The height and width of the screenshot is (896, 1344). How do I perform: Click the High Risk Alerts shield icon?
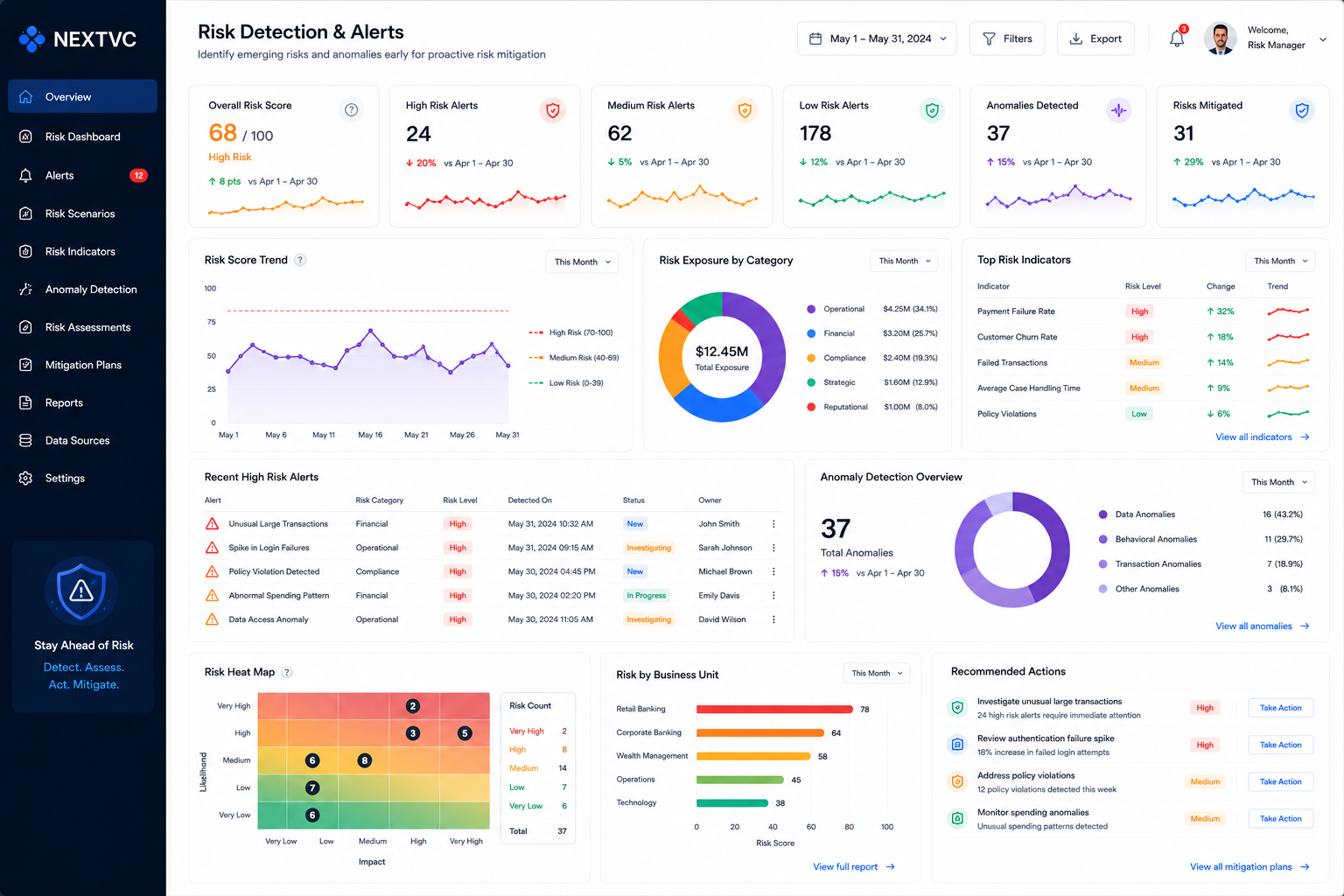point(552,110)
